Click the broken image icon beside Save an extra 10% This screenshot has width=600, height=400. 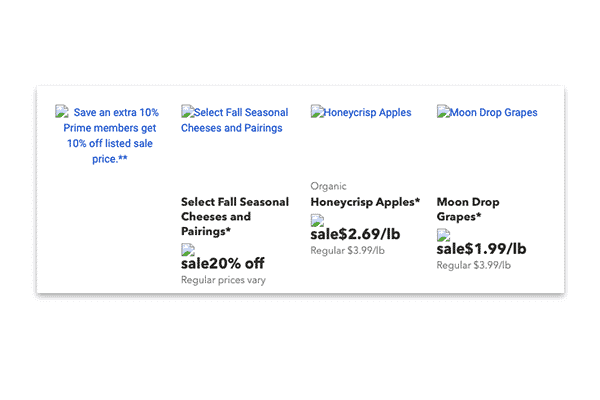pyautogui.click(x=62, y=111)
